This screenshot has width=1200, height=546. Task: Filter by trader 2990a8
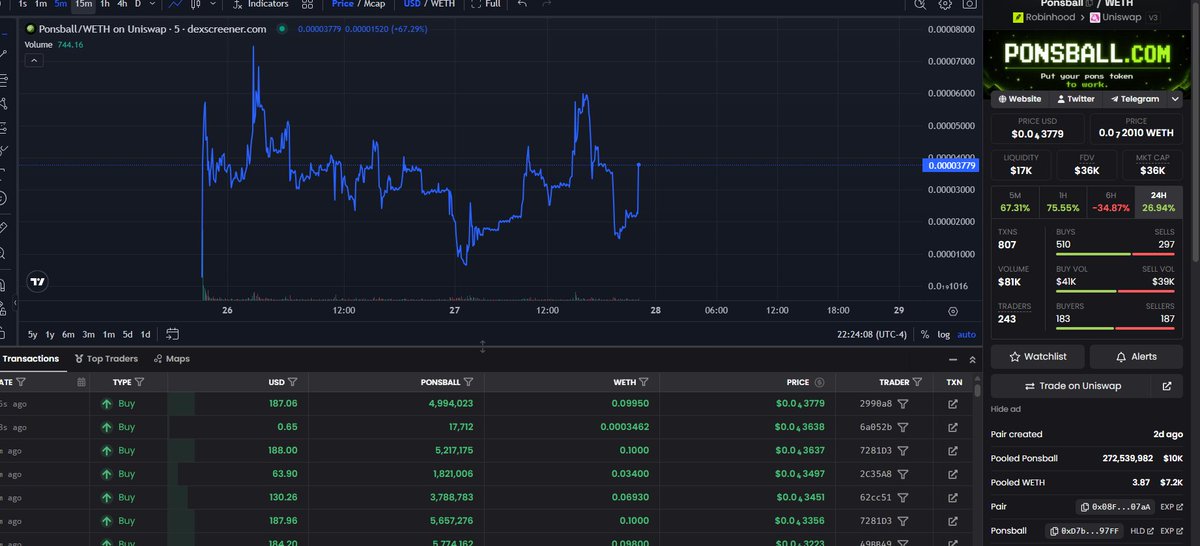coord(903,404)
